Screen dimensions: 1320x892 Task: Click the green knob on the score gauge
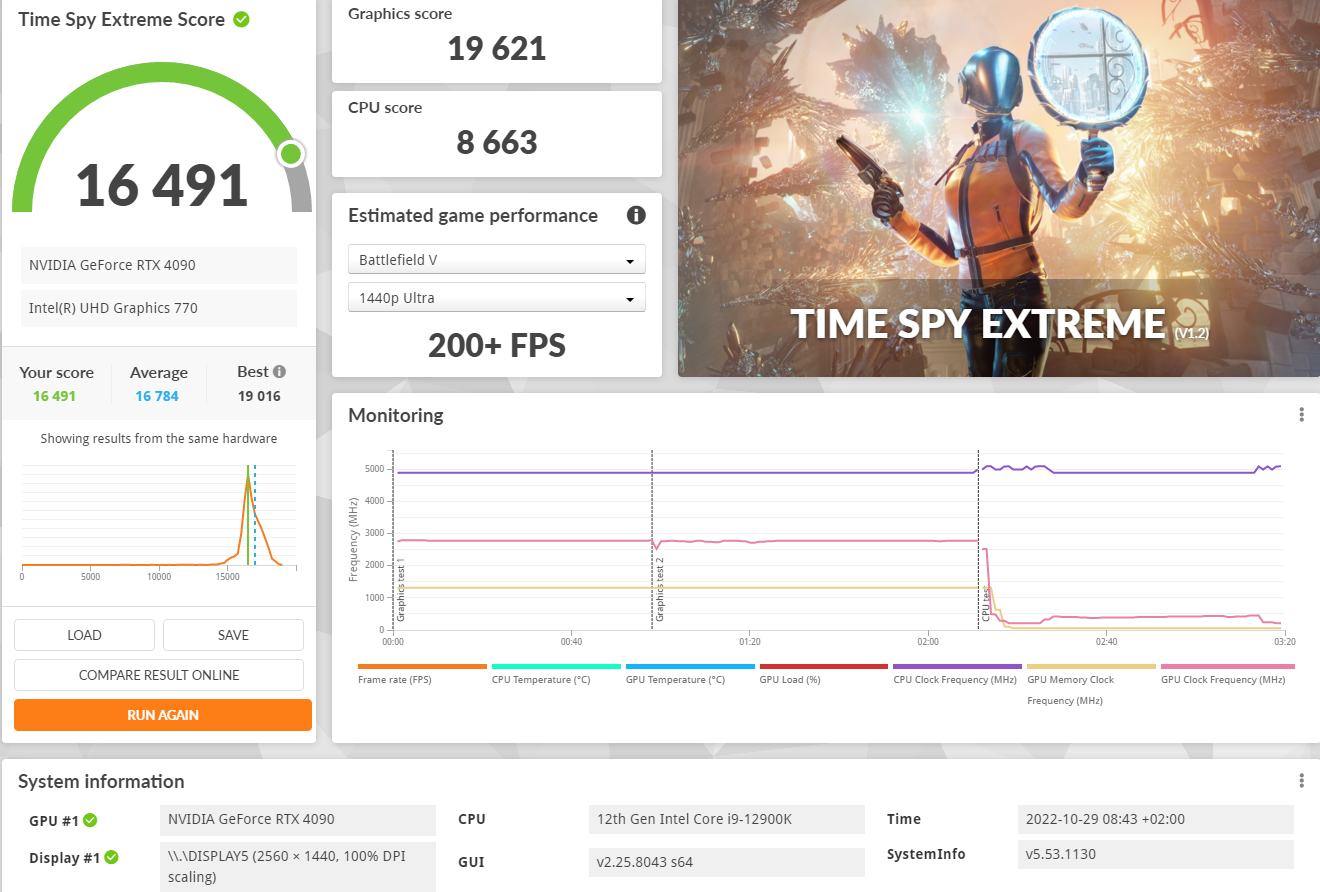[291, 154]
